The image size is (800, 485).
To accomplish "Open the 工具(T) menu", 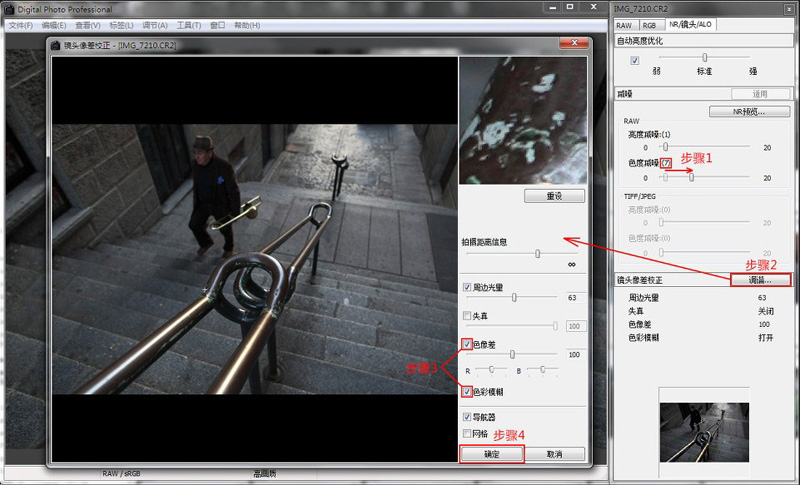I will tap(189, 25).
